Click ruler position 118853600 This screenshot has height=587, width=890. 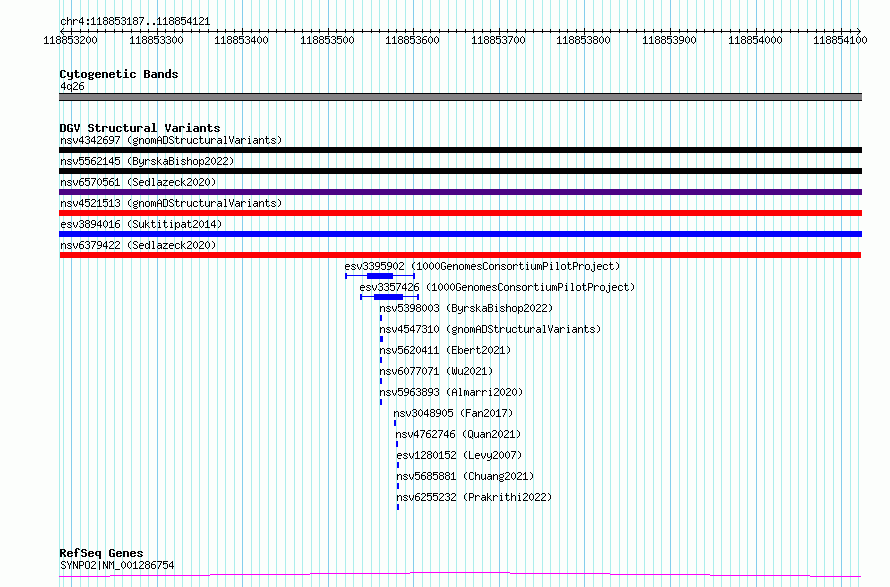(x=412, y=40)
